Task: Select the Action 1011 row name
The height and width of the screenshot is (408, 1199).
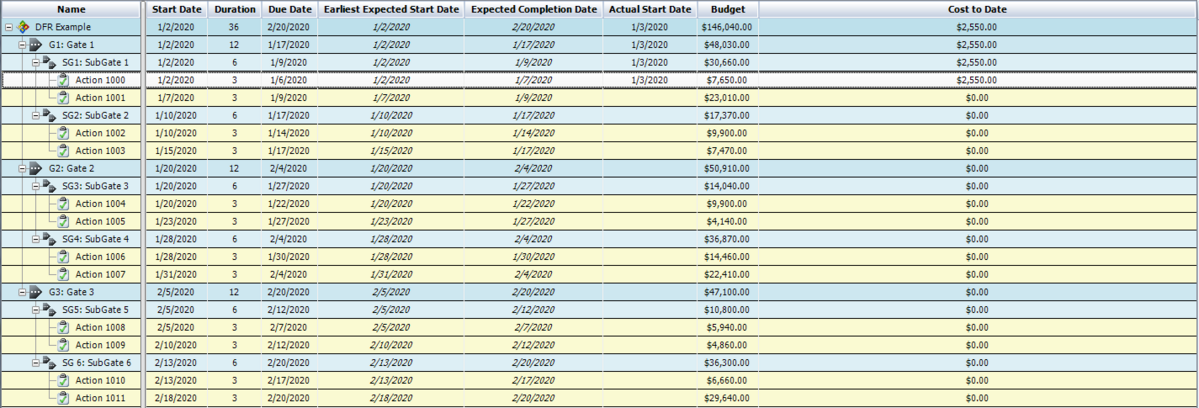Action: click(100, 398)
